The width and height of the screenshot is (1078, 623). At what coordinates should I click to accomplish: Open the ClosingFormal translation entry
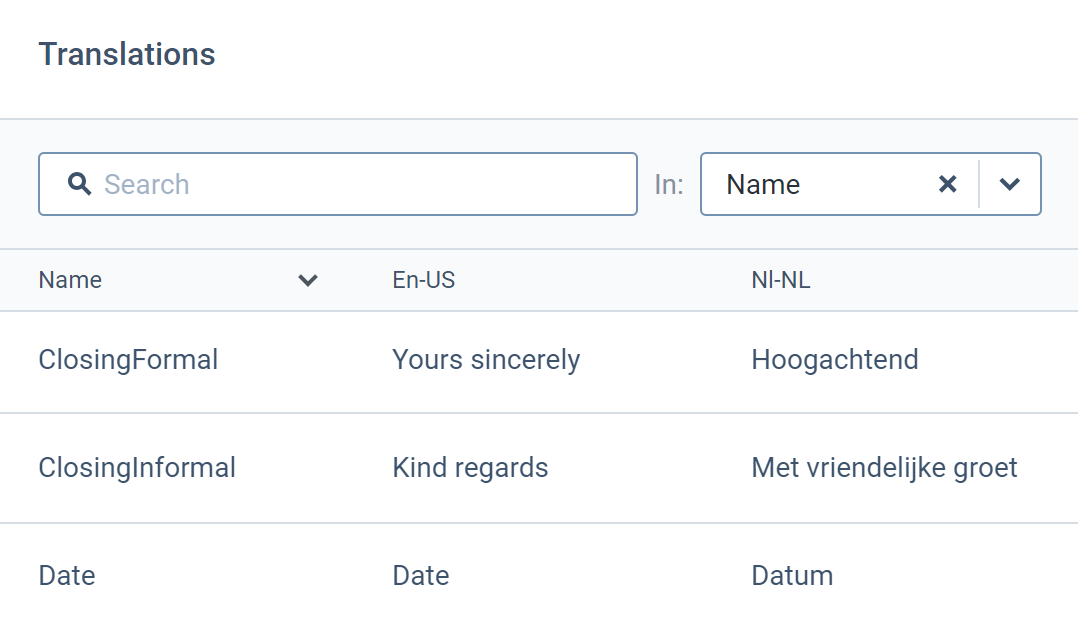(128, 361)
